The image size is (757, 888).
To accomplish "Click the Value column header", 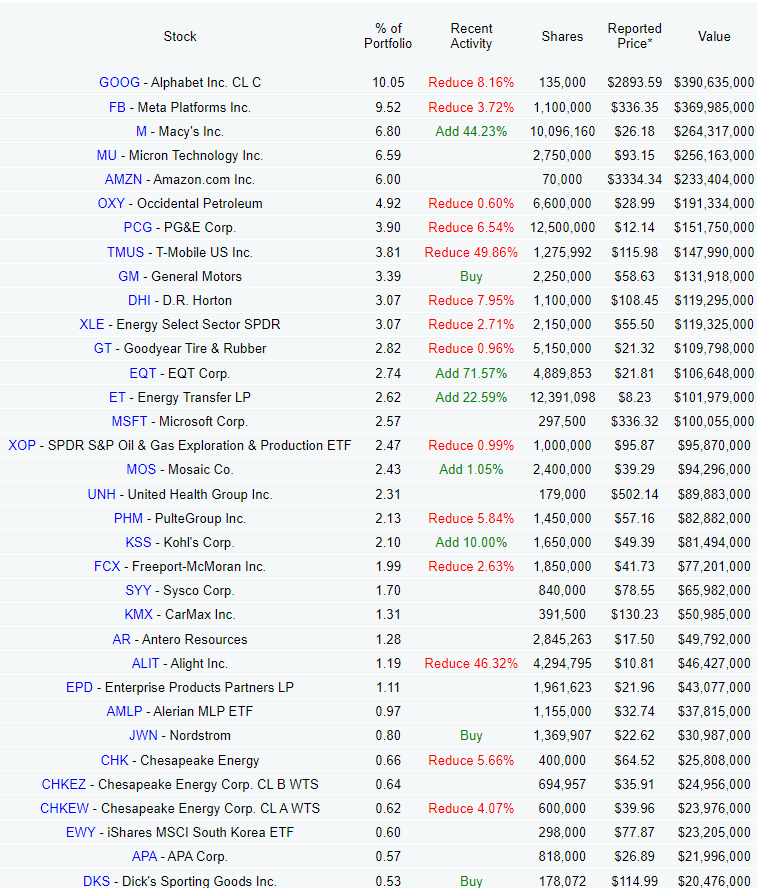I will pos(714,37).
